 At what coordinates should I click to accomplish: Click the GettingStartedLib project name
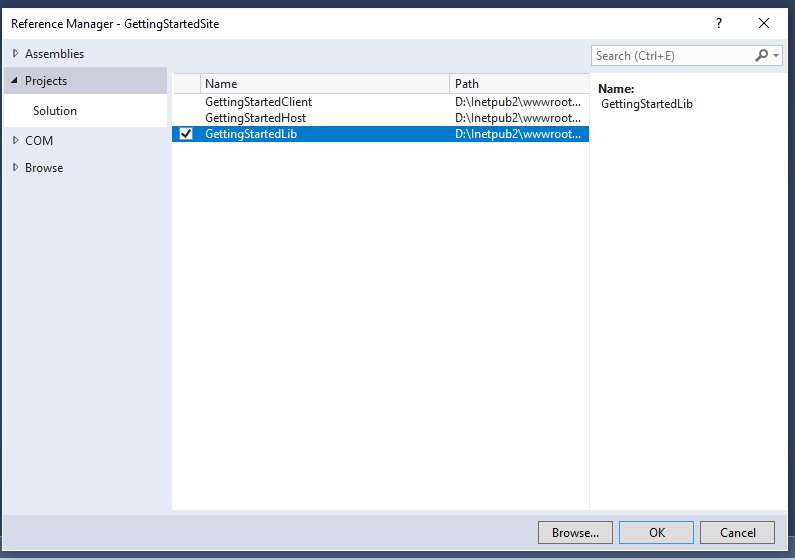[251, 134]
